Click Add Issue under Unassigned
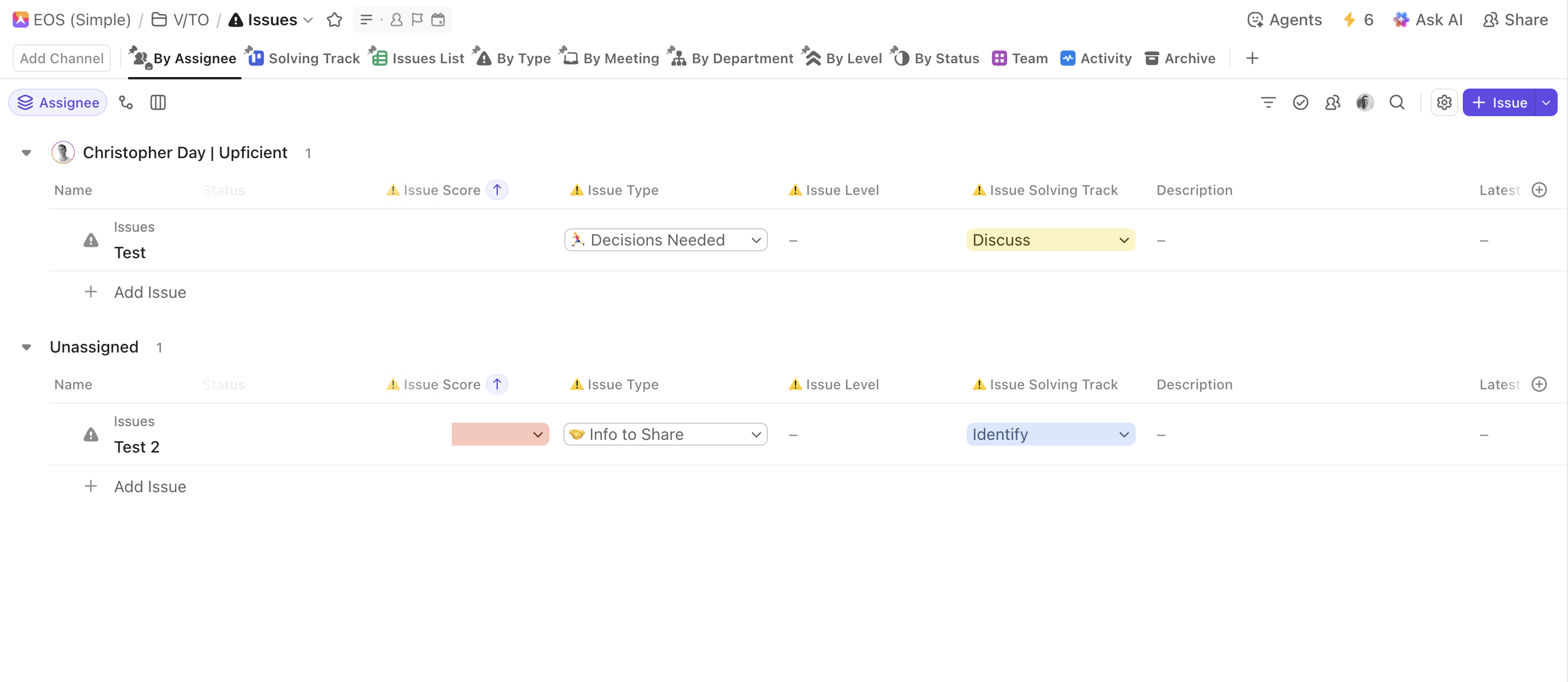The width and height of the screenshot is (1568, 682). point(150,486)
